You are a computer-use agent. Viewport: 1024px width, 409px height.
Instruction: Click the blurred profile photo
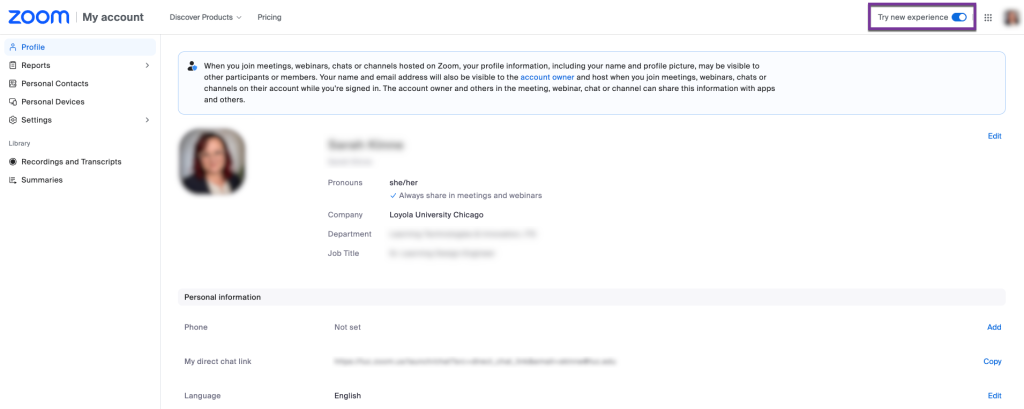point(212,161)
